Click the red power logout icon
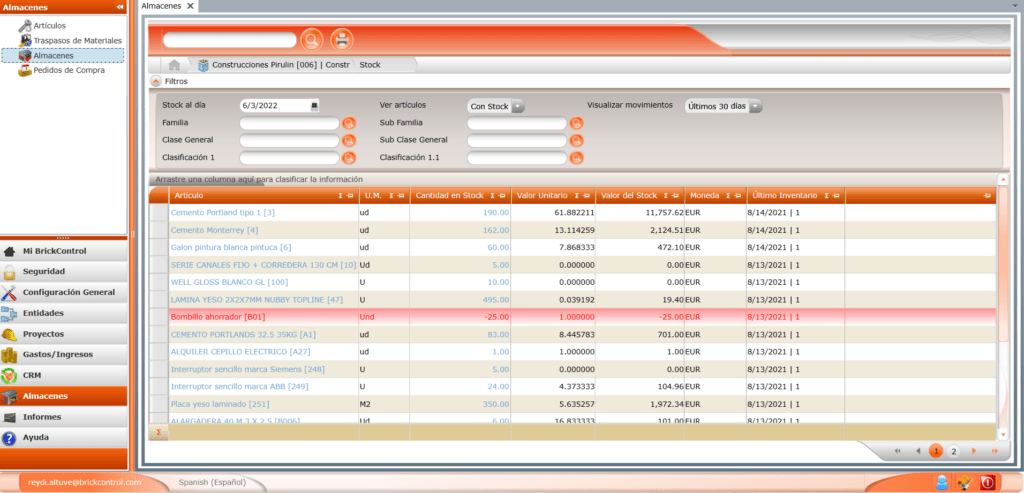Image resolution: width=1024 pixels, height=493 pixels. [988, 482]
